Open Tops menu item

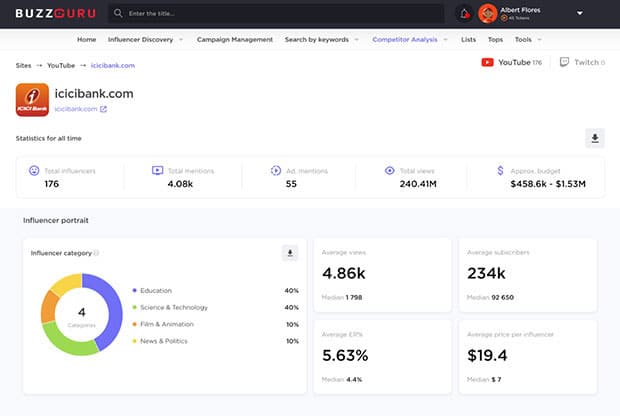click(x=495, y=40)
